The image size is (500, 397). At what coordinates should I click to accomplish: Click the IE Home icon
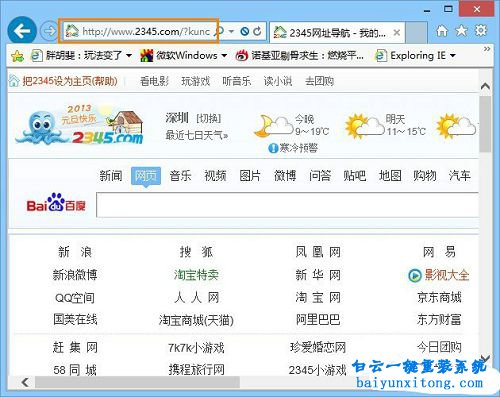coord(442,31)
